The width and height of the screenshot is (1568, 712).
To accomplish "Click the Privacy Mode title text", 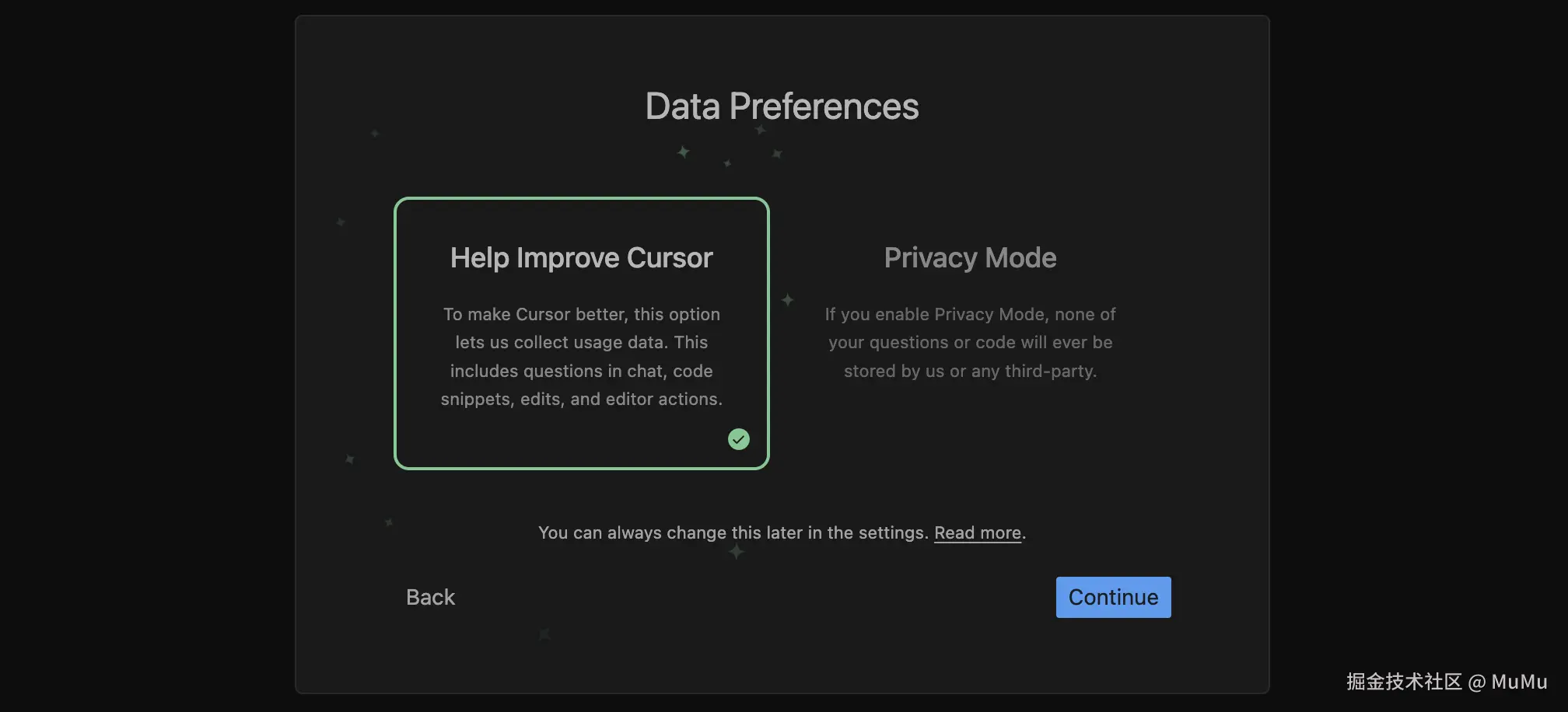I will pyautogui.click(x=970, y=257).
